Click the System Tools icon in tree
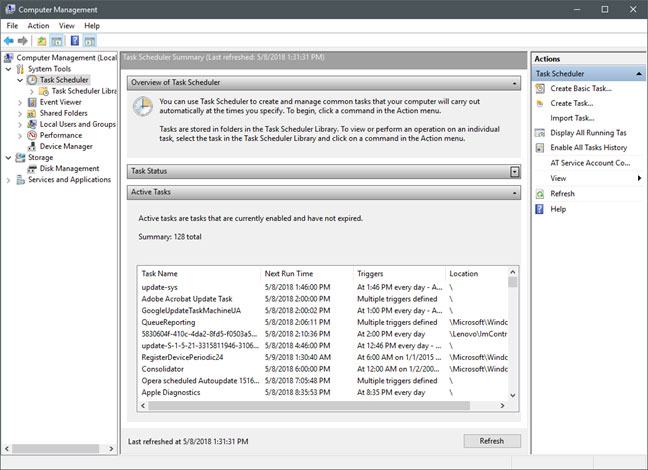 (x=20, y=69)
